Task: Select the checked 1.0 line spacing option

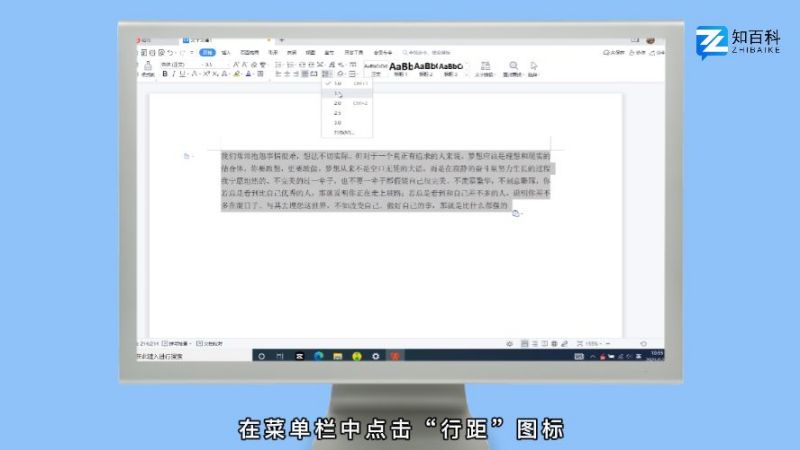Action: click(338, 83)
